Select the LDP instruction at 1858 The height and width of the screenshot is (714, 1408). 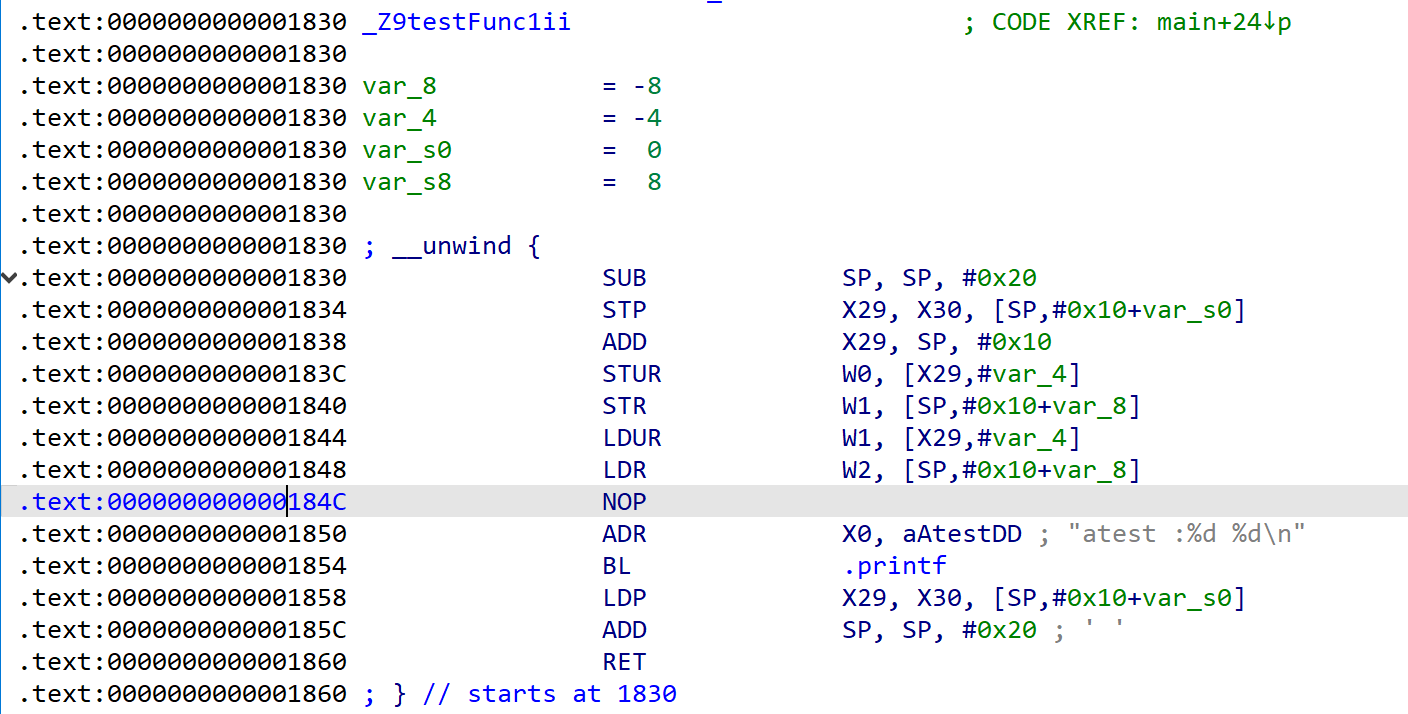coord(625,598)
